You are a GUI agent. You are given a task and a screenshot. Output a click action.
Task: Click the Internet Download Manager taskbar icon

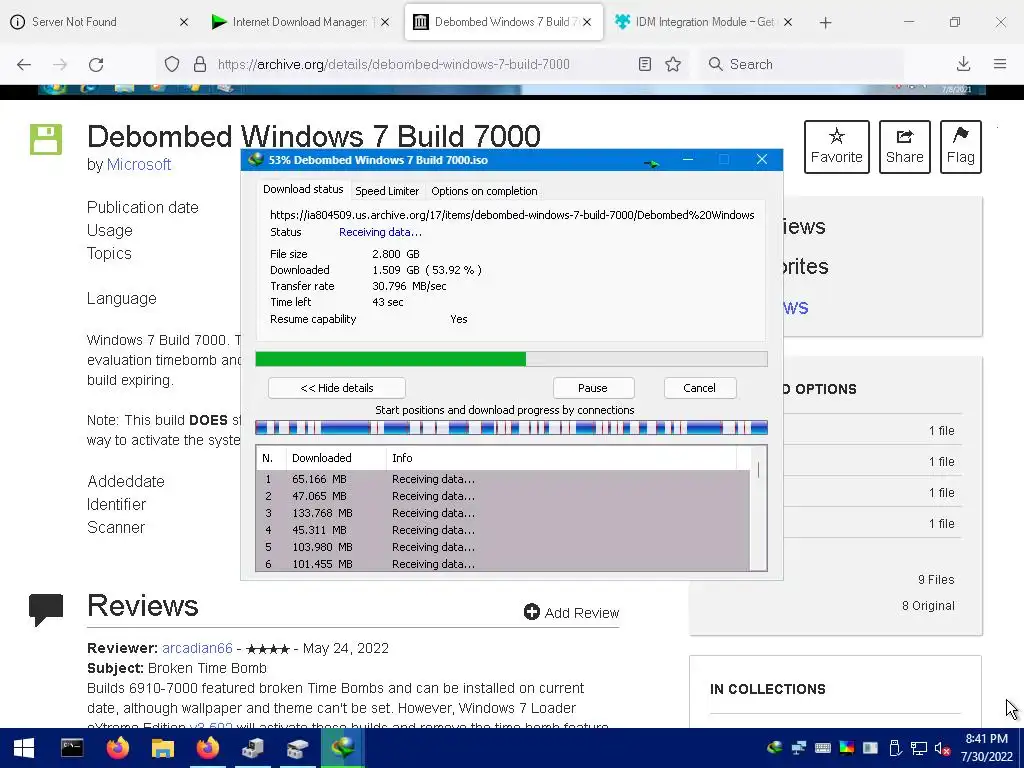pyautogui.click(x=342, y=748)
